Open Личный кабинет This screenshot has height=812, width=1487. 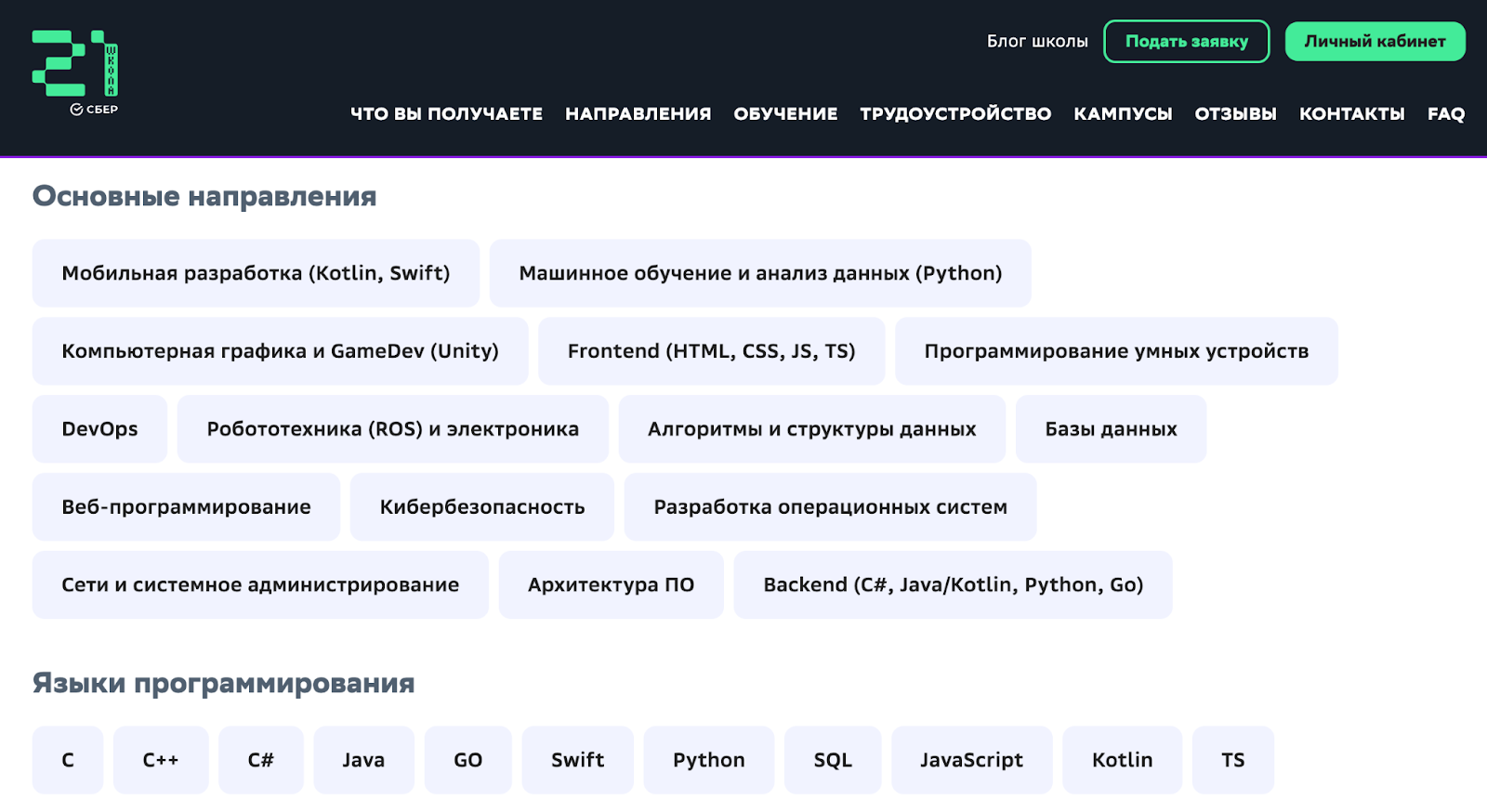pyautogui.click(x=1374, y=42)
